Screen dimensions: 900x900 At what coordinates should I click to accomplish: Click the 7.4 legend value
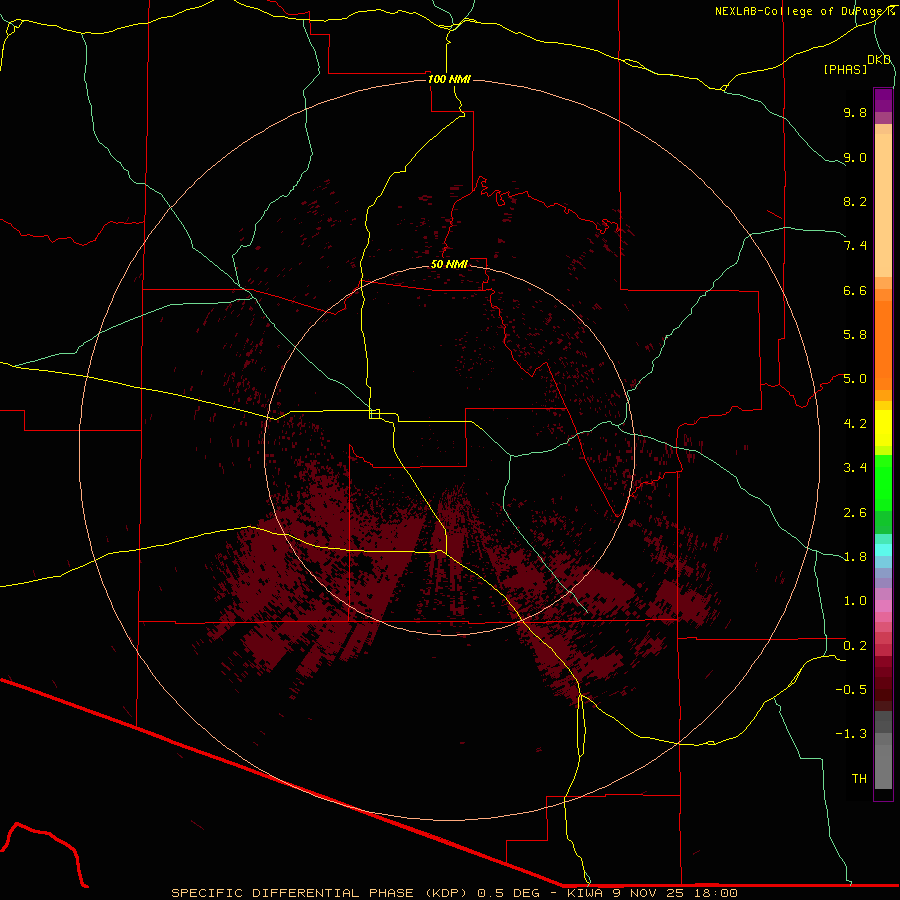coord(855,246)
